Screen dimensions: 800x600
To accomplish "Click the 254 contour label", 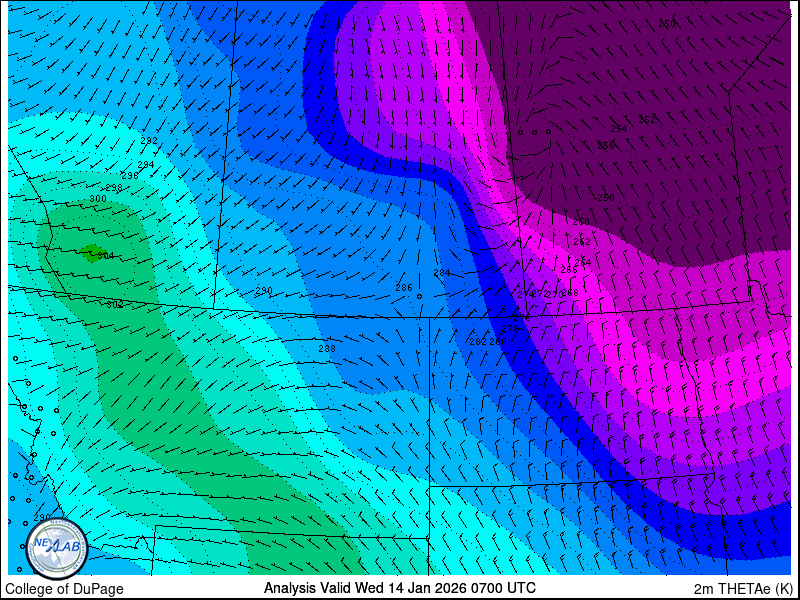I will coord(619,129).
